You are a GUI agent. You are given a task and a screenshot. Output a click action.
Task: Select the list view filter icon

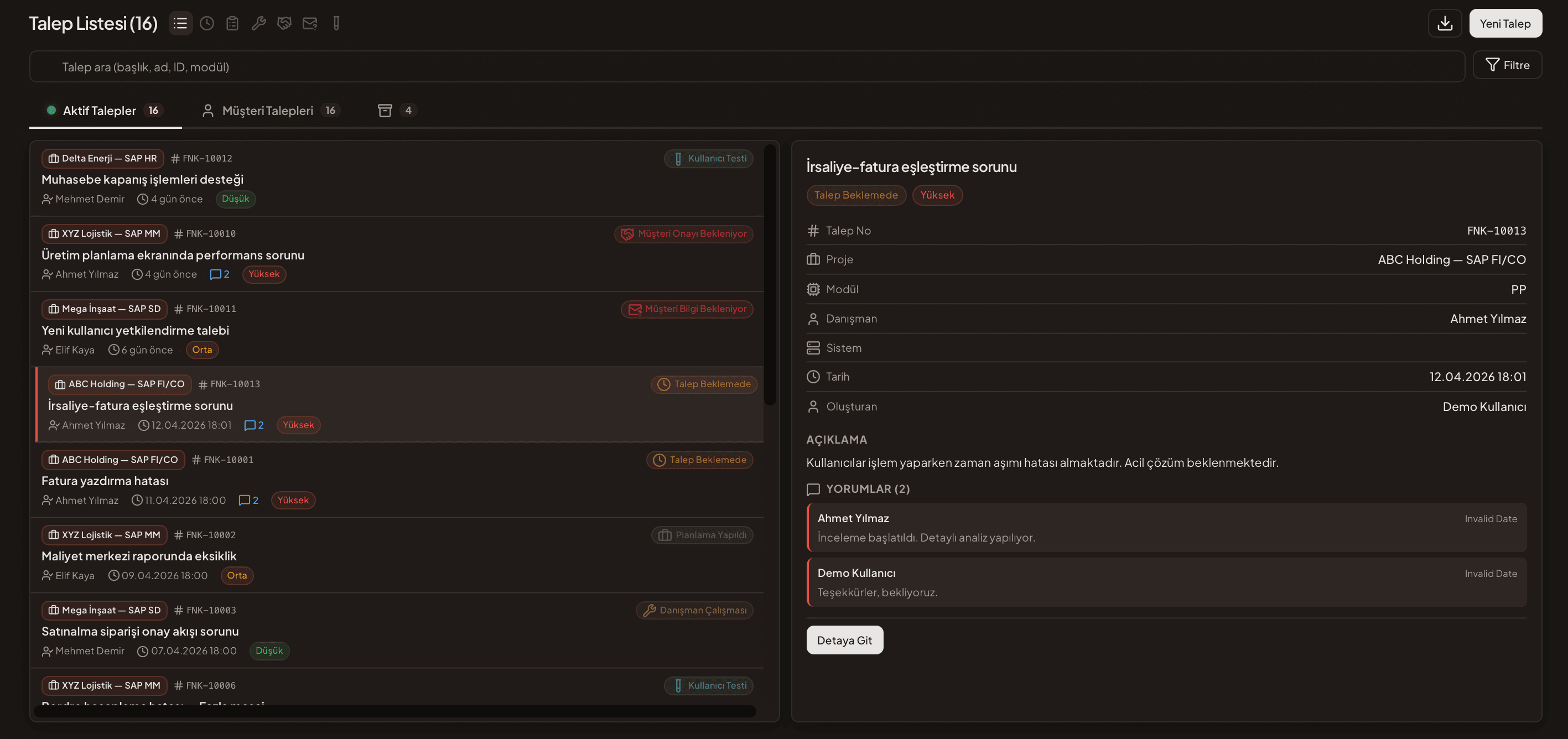point(180,23)
